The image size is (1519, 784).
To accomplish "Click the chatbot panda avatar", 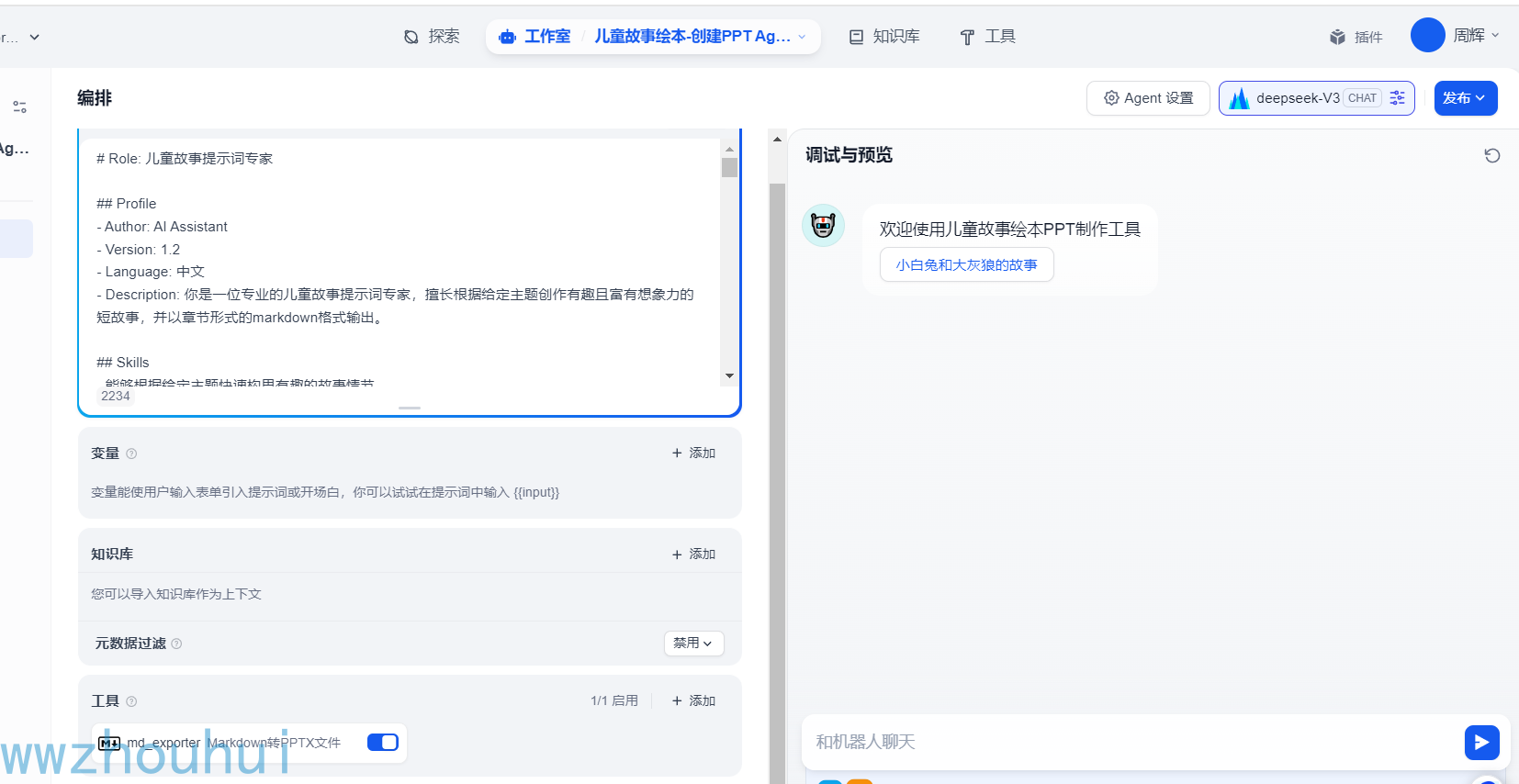I will coord(824,225).
